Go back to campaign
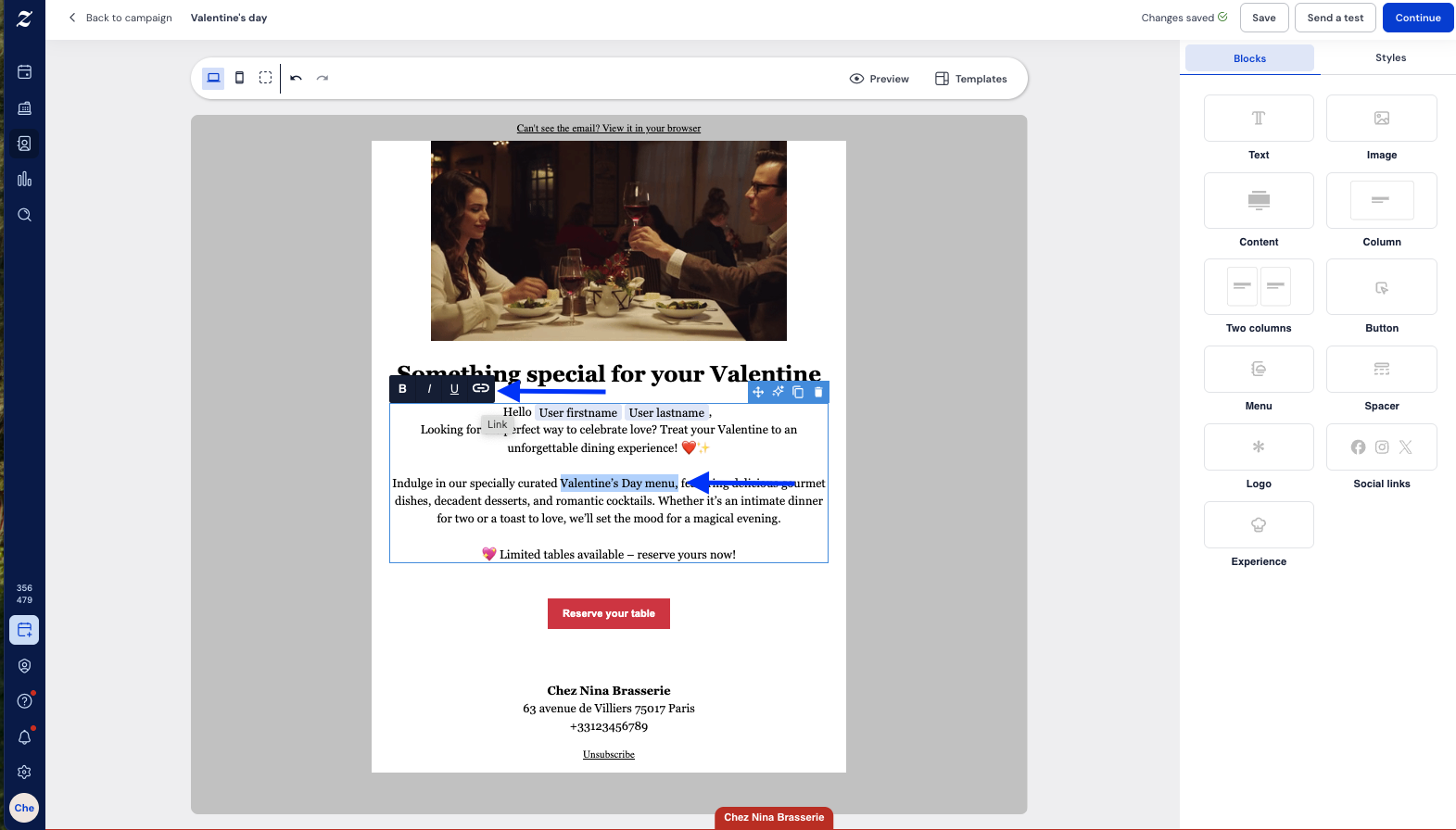The height and width of the screenshot is (830, 1456). 120,18
